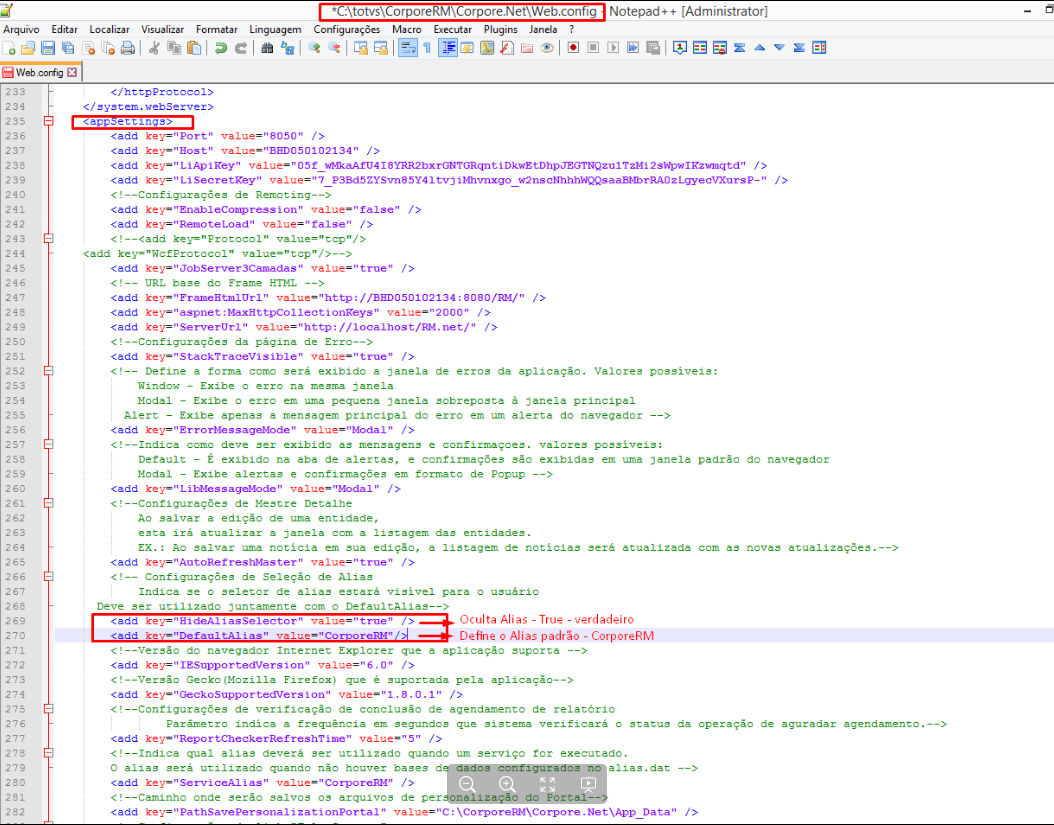This screenshot has width=1054, height=825.
Task: Collapse the appSettings fold at line 235
Action: click(48, 121)
